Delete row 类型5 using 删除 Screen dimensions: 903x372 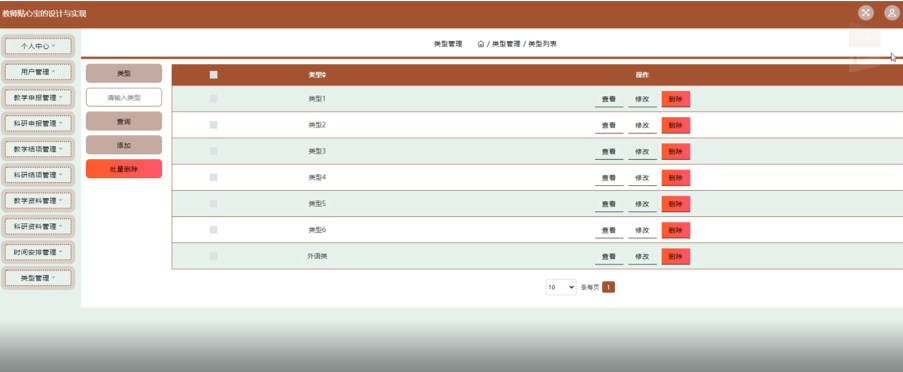pyautogui.click(x=676, y=204)
